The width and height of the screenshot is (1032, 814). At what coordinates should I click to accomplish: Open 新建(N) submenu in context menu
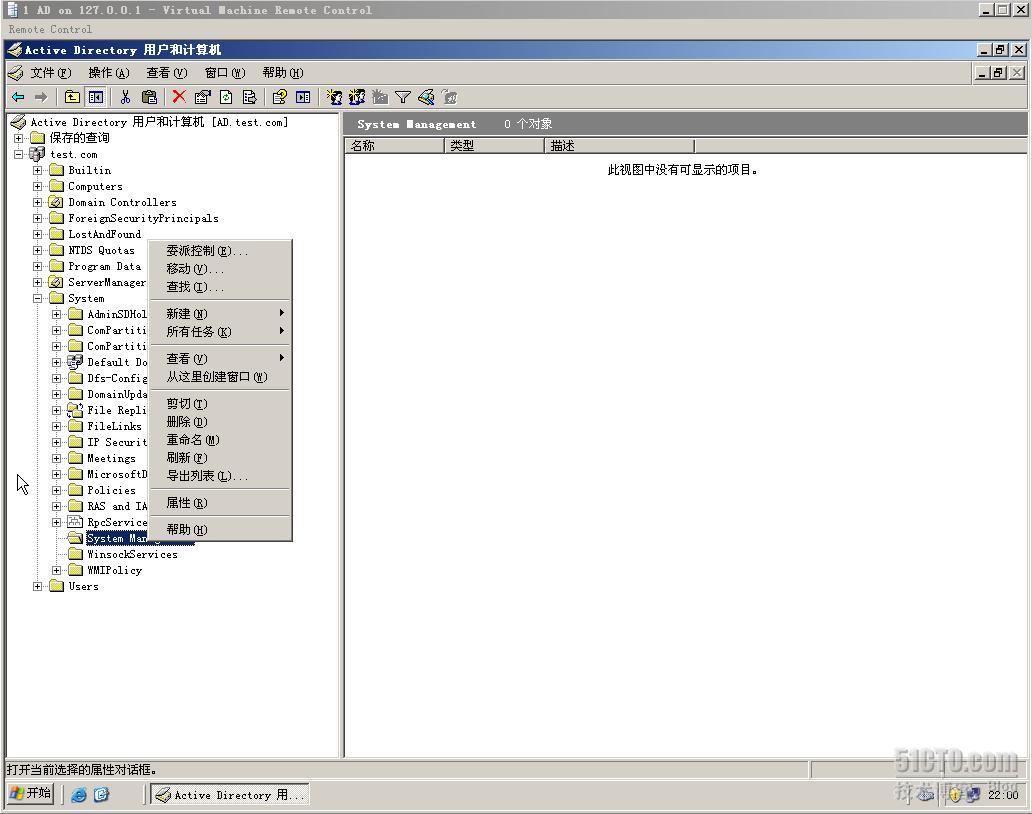[x=220, y=313]
